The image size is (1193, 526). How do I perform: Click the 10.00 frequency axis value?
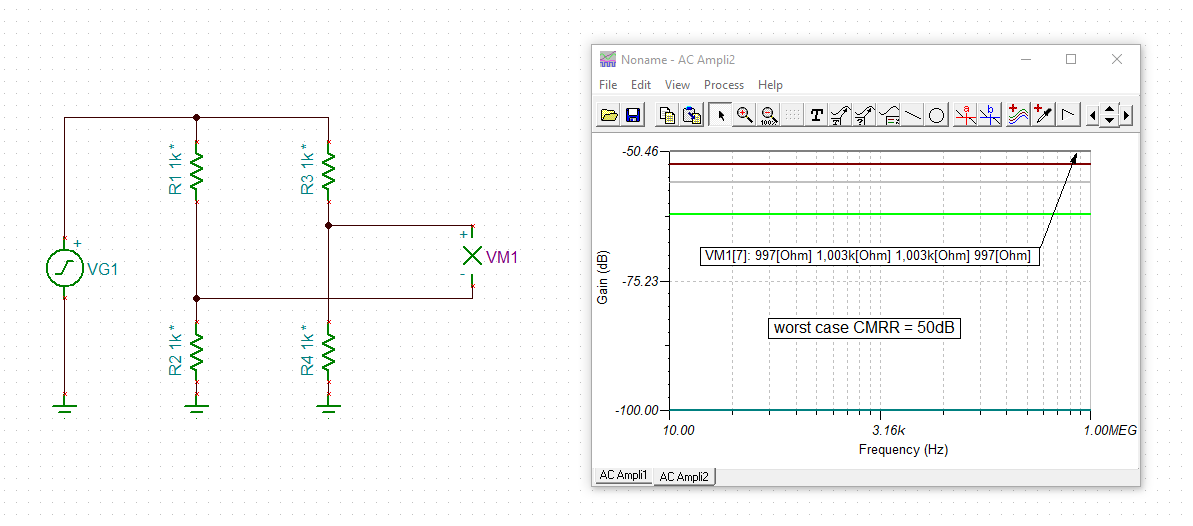tap(679, 430)
